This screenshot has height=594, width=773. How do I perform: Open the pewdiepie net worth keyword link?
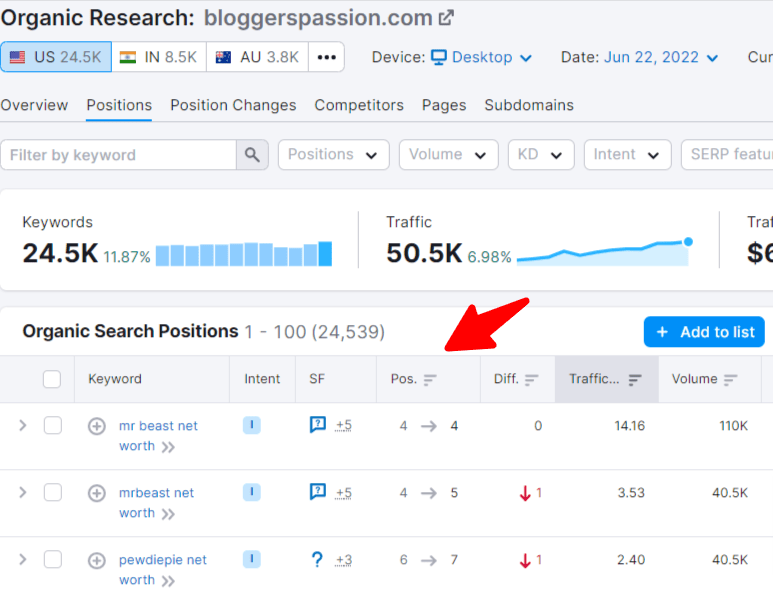tap(163, 570)
